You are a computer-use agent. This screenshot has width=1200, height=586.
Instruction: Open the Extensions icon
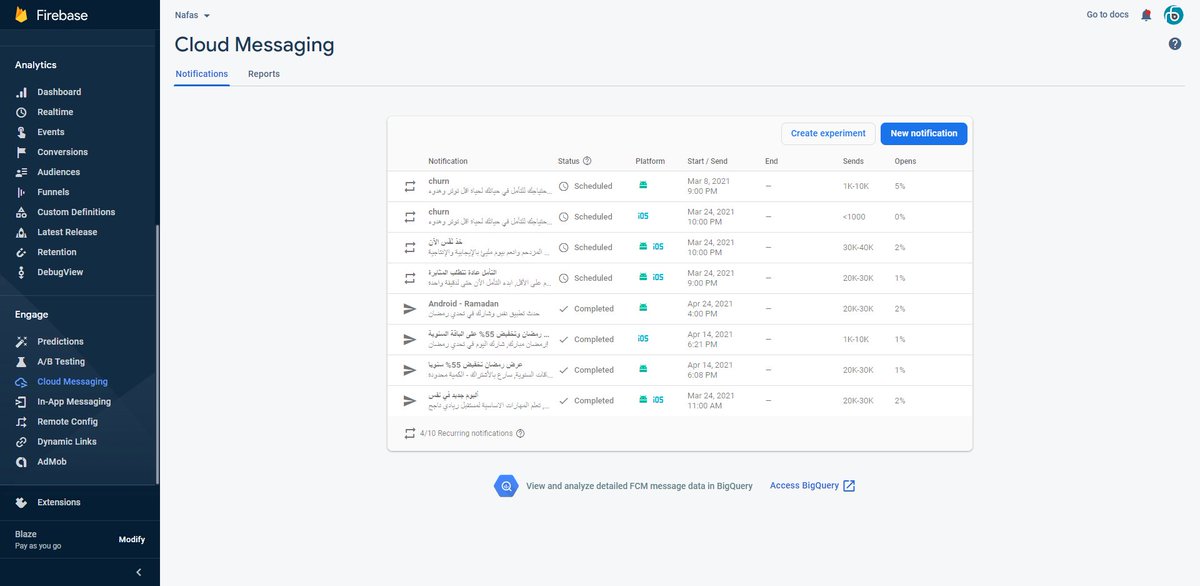[x=21, y=502]
